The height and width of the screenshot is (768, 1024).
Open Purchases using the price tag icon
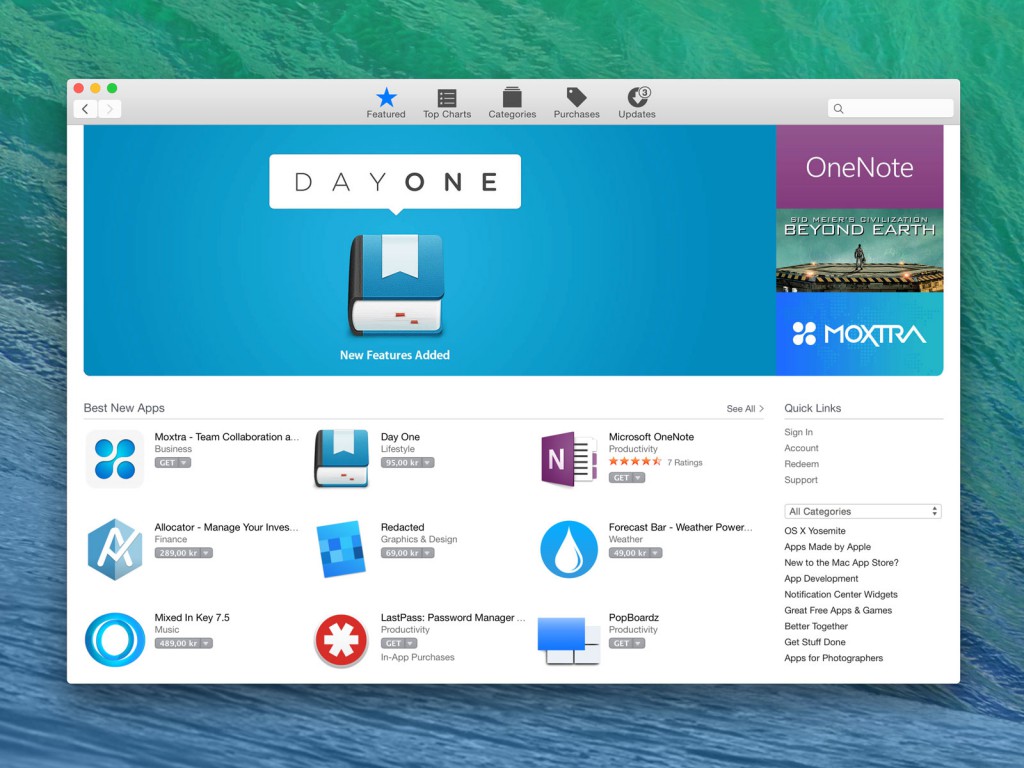click(575, 97)
